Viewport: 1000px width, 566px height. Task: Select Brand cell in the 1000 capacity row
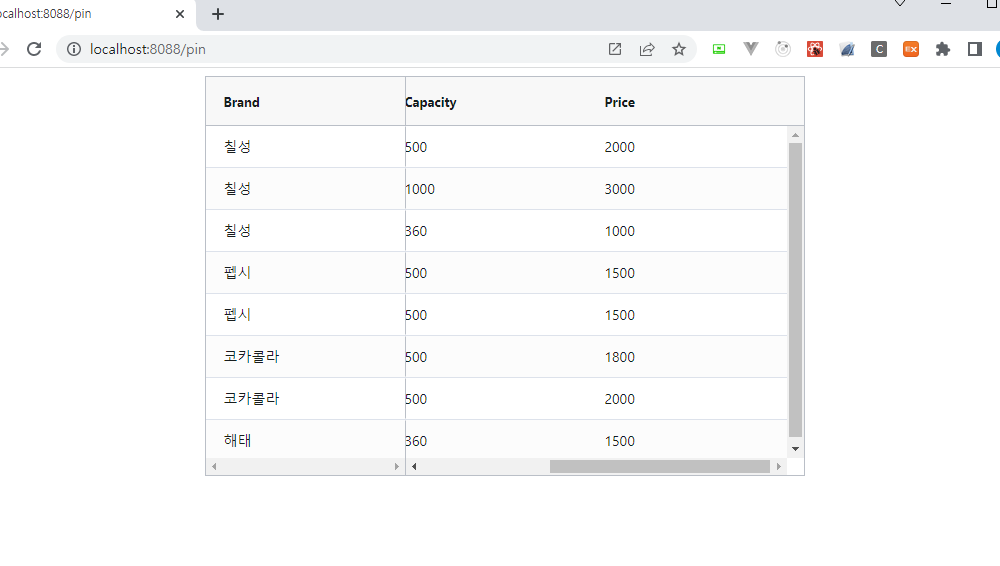pyautogui.click(x=305, y=189)
